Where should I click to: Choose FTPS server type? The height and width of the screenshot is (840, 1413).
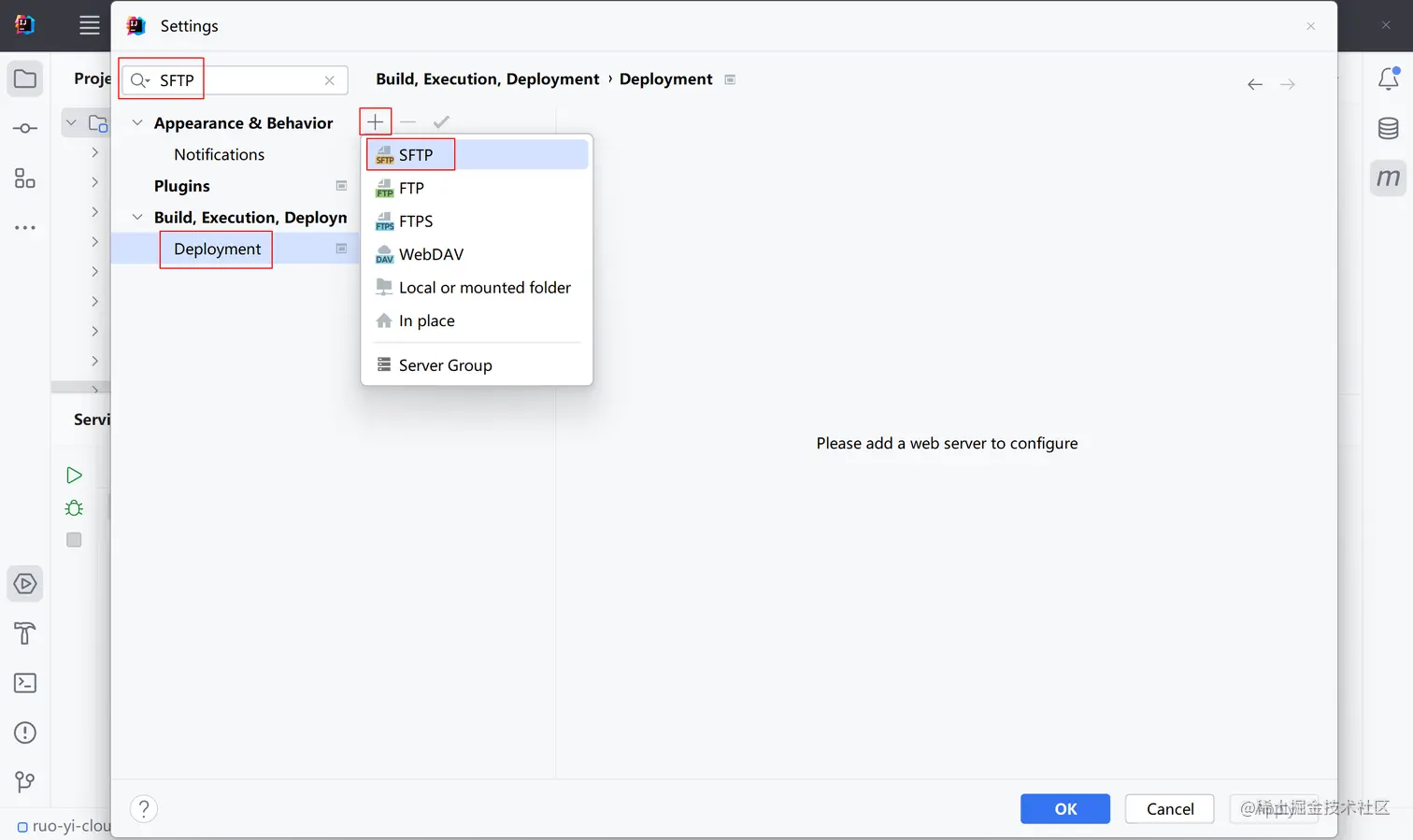(x=477, y=221)
